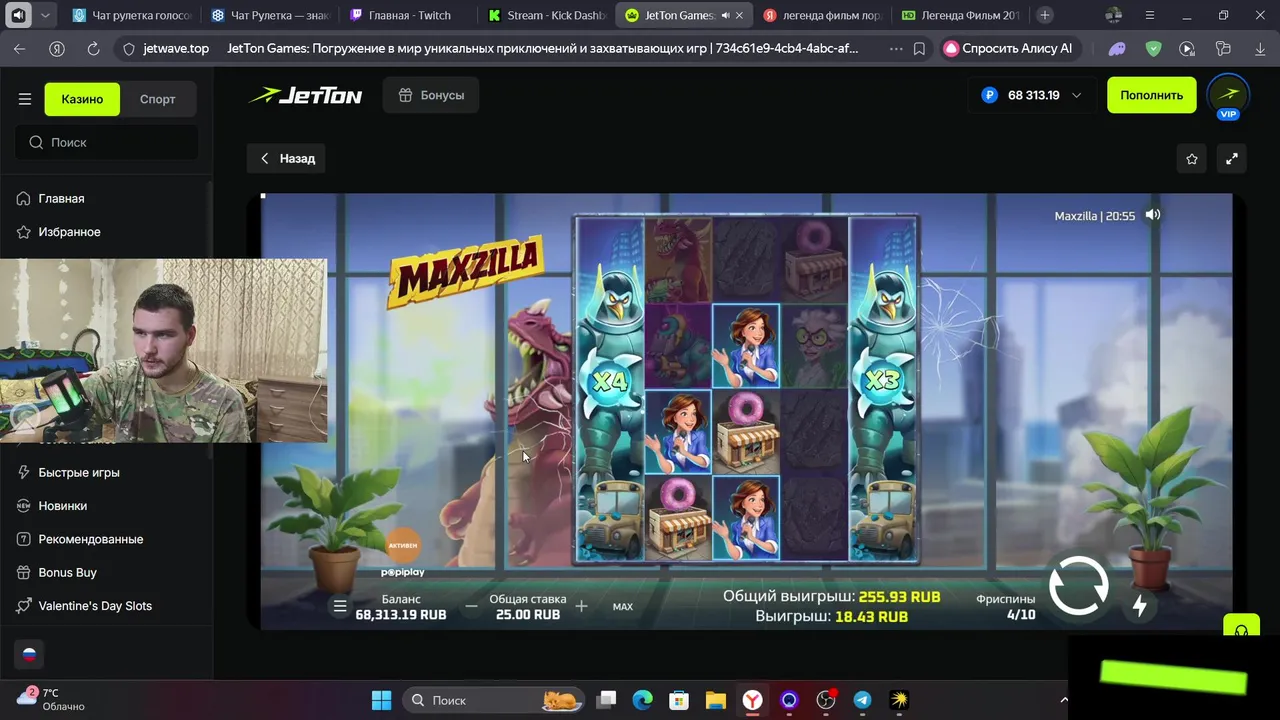This screenshot has height=720, width=1280.
Task: Open a new browser tab
Action: tap(1044, 15)
